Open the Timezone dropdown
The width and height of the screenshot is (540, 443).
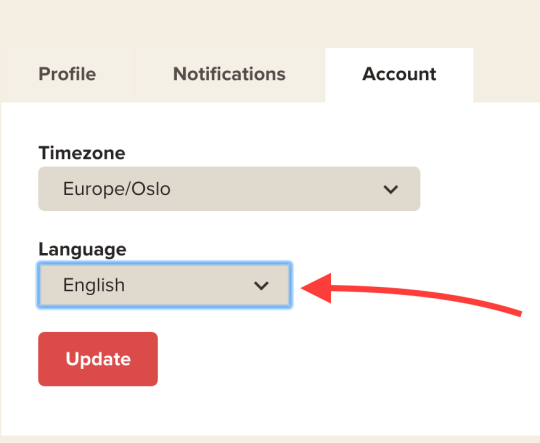pos(229,189)
